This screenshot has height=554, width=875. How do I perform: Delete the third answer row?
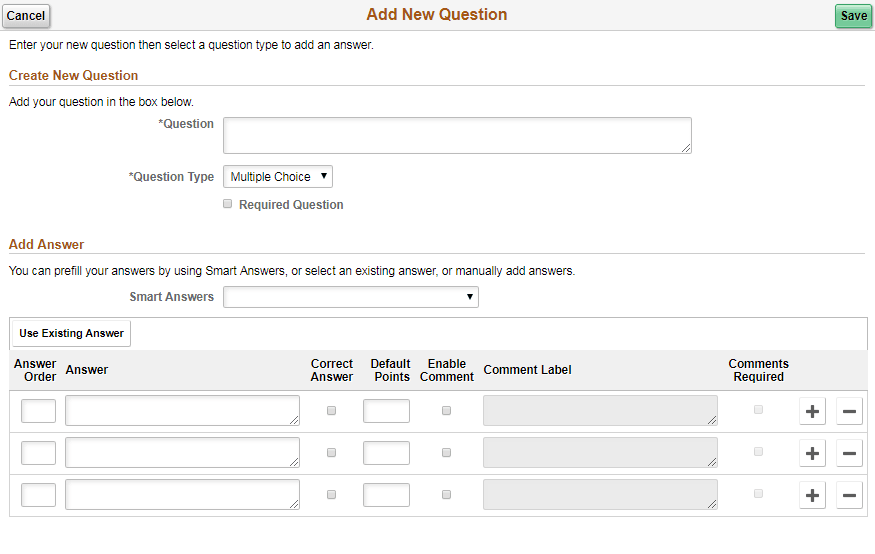[x=849, y=495]
